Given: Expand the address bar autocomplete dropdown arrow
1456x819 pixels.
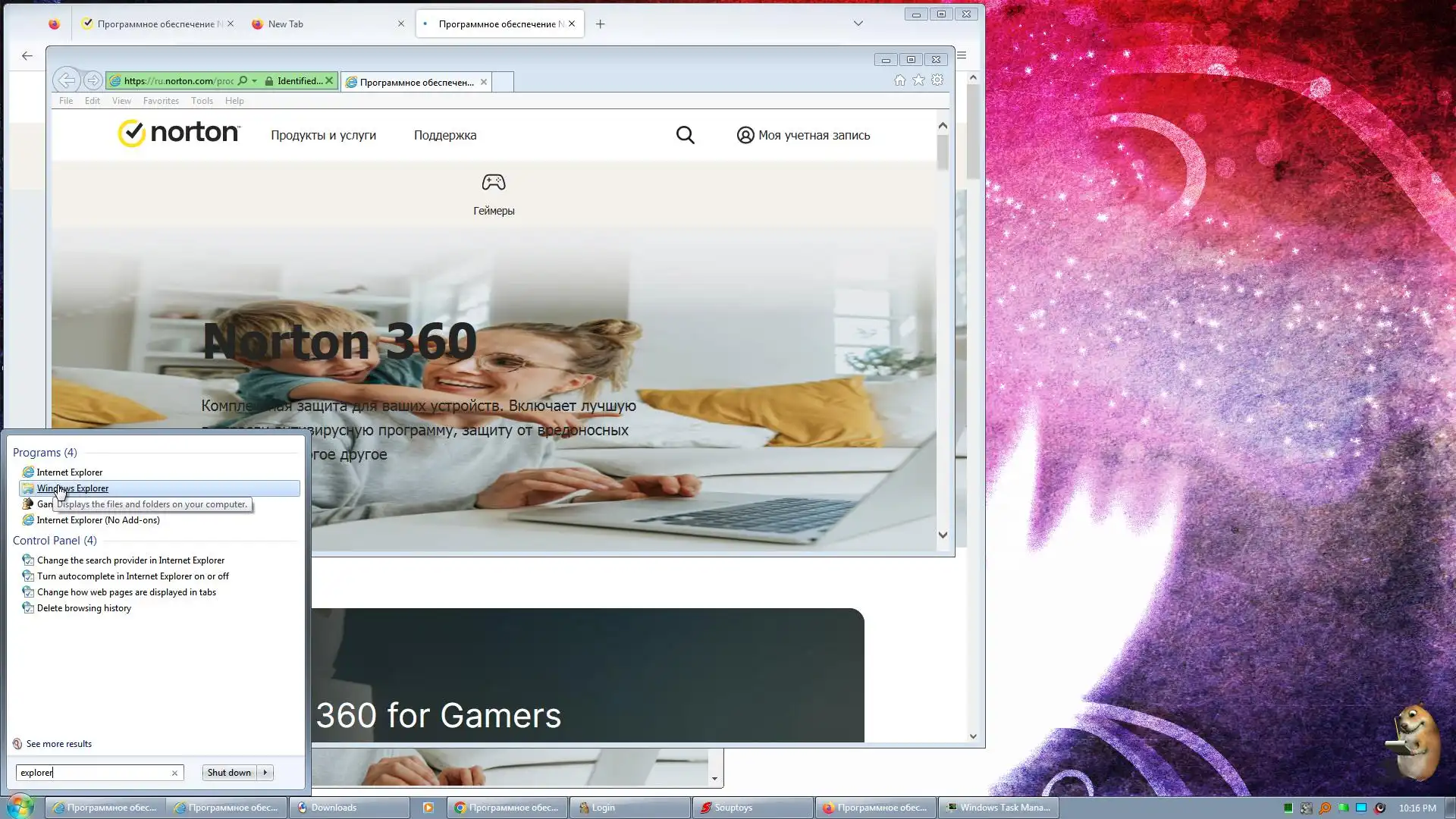Looking at the screenshot, I should 255,81.
